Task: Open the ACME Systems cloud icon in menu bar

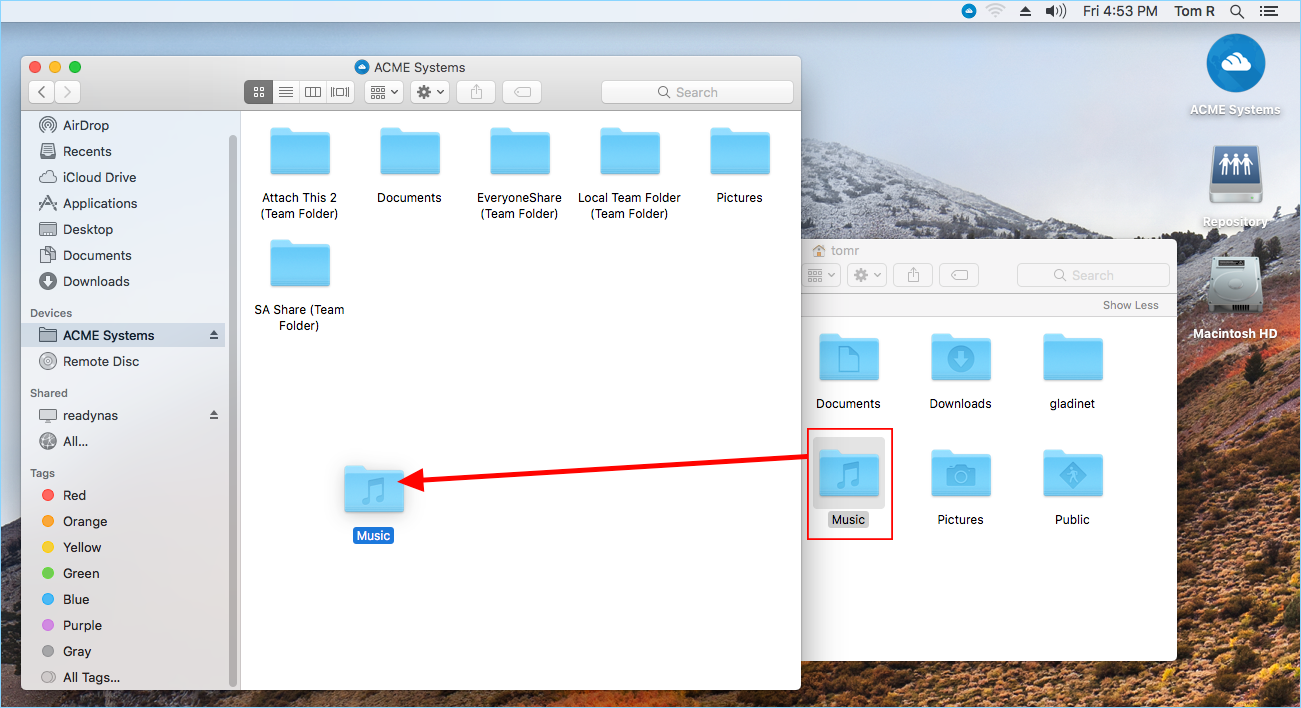Action: click(x=968, y=11)
